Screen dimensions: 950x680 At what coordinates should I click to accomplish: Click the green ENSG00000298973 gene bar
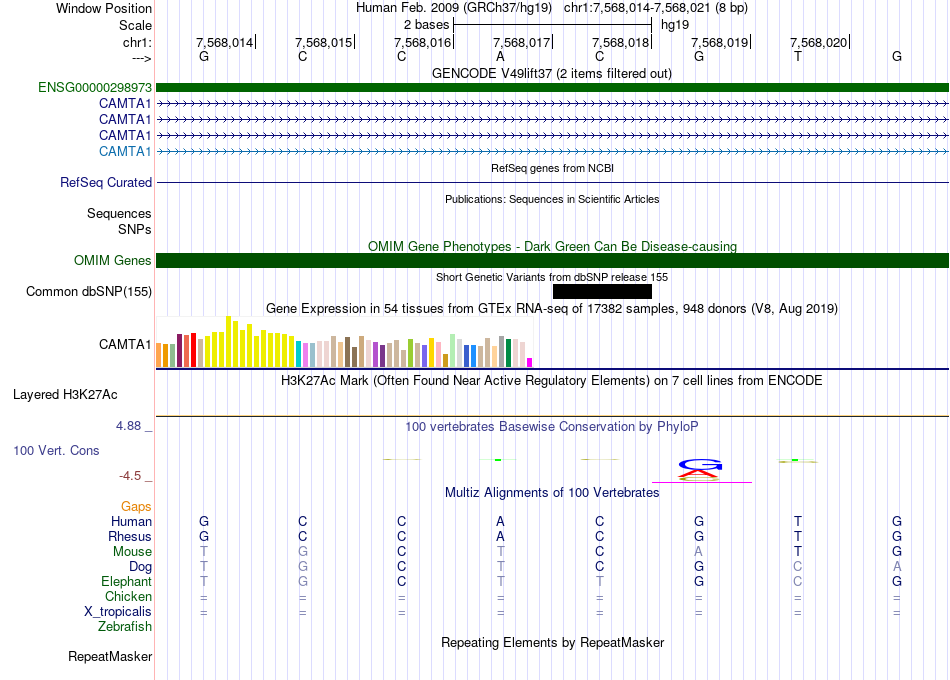pos(552,87)
